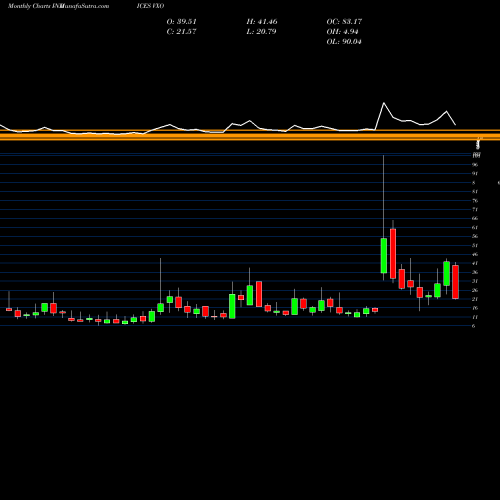Click the price axis label 76
Image resolution: width=500 pixels, height=500 pixels.
(475, 201)
